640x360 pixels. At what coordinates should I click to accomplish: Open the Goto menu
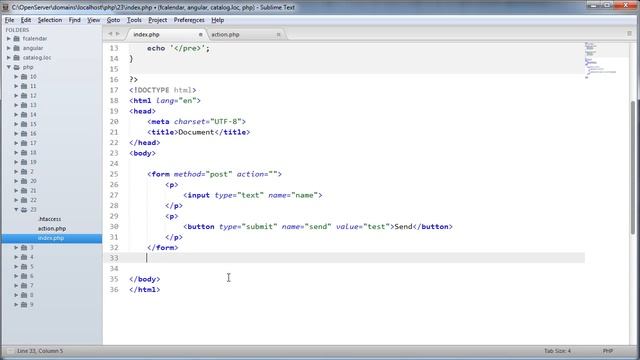(x=113, y=20)
